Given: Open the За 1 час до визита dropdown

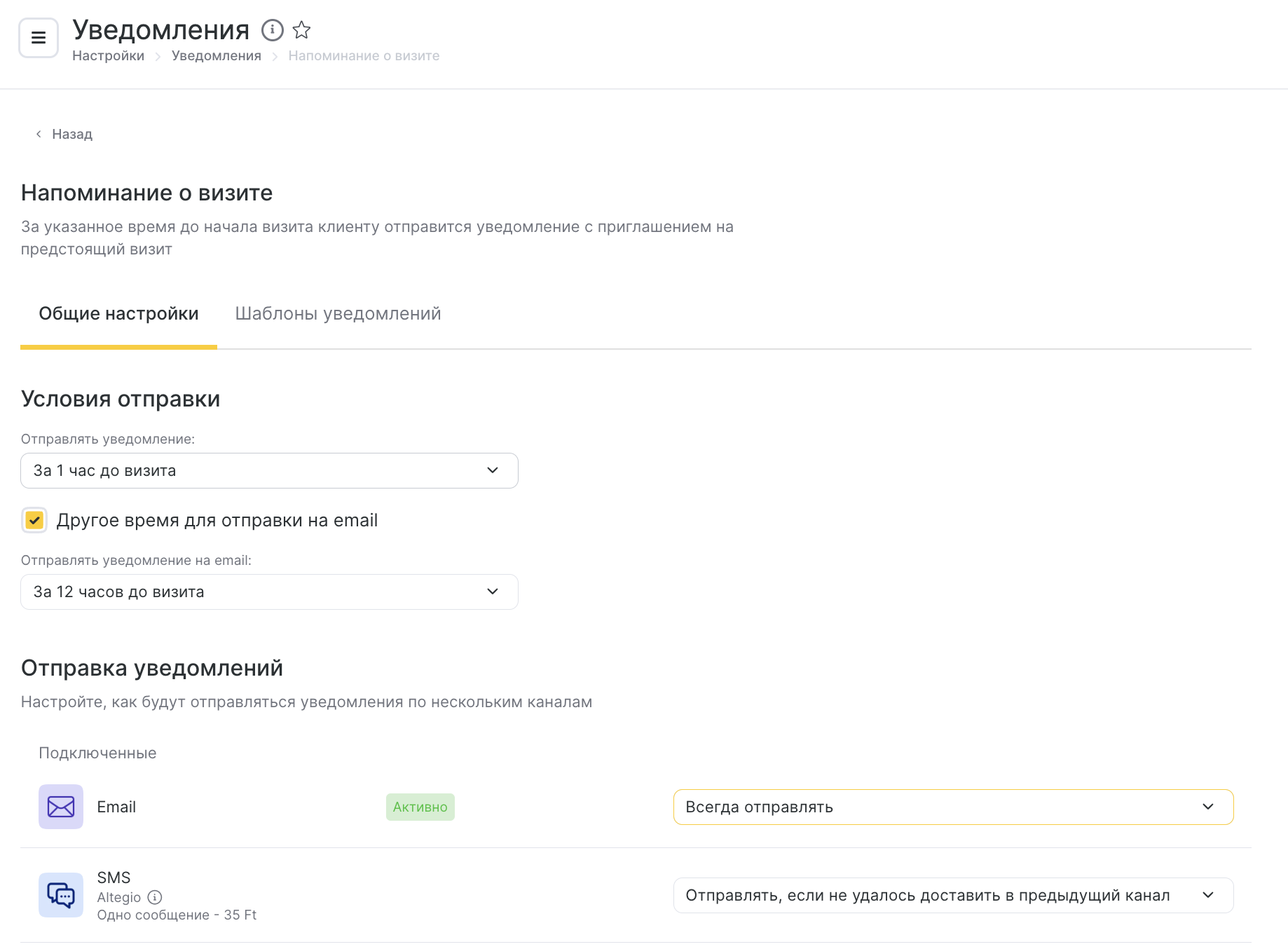Looking at the screenshot, I should 269,470.
